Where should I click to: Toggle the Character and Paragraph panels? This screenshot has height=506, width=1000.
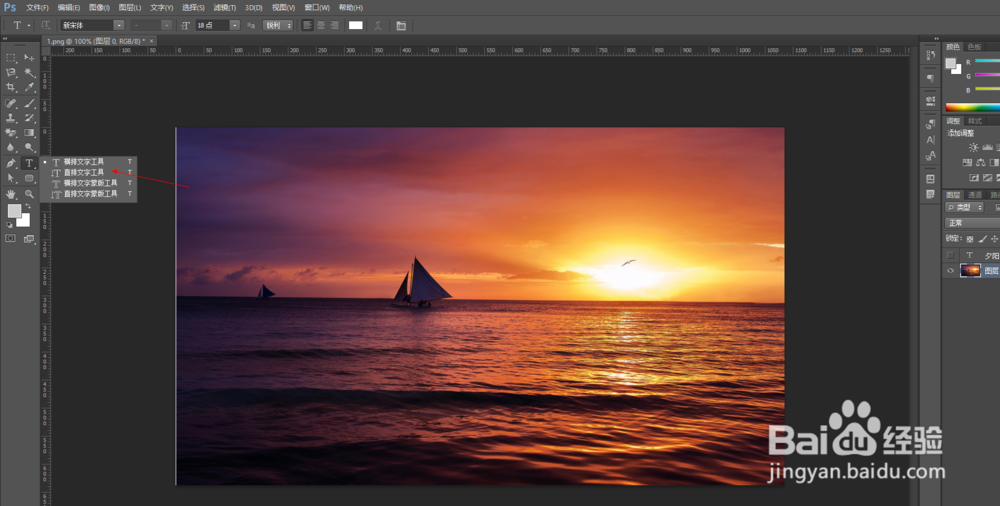401,26
